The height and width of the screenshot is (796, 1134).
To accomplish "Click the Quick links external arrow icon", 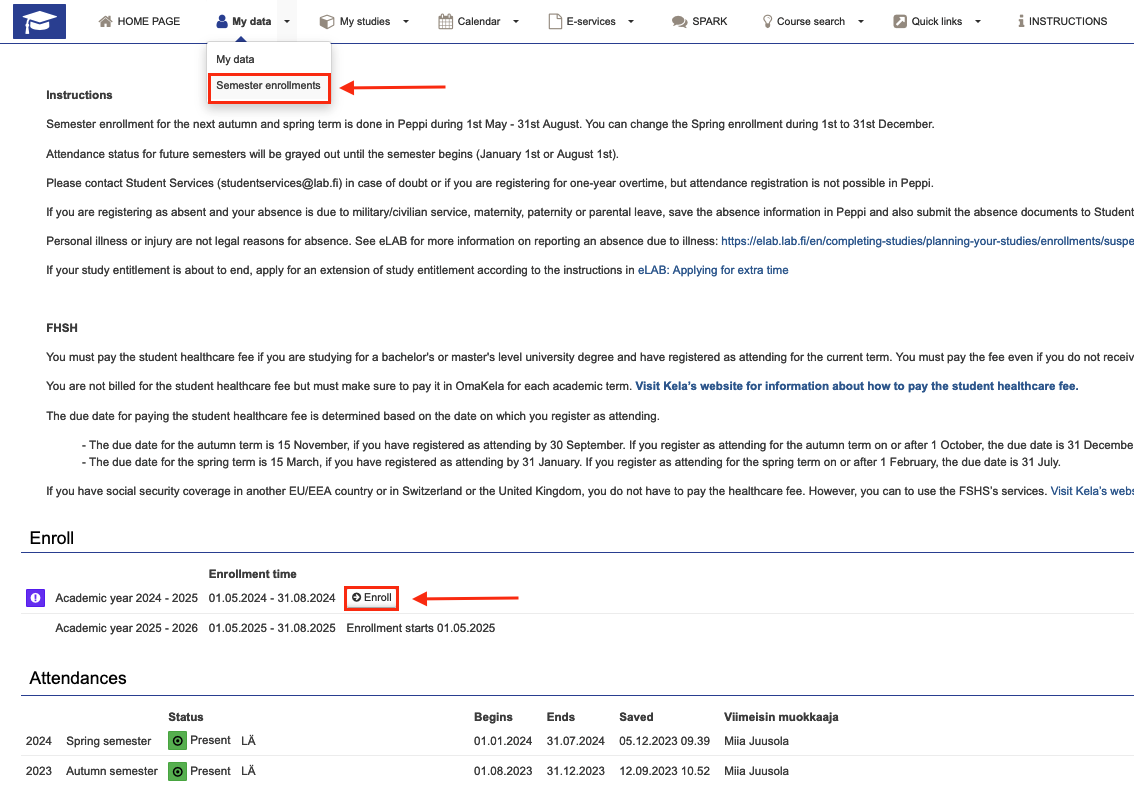I will pyautogui.click(x=900, y=21).
